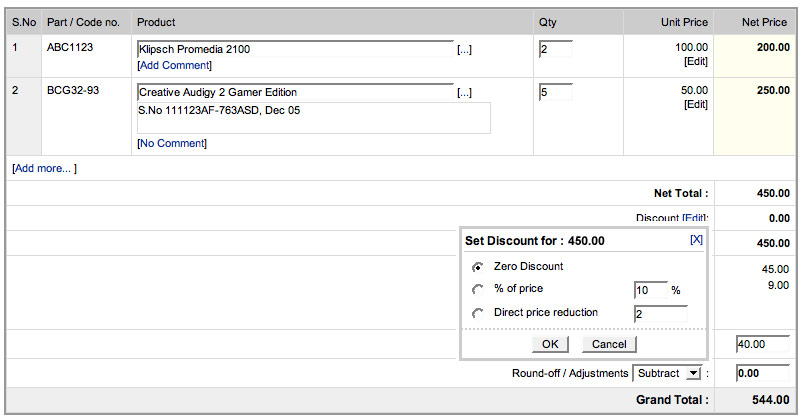Choose the % of price radio option

[x=478, y=290]
